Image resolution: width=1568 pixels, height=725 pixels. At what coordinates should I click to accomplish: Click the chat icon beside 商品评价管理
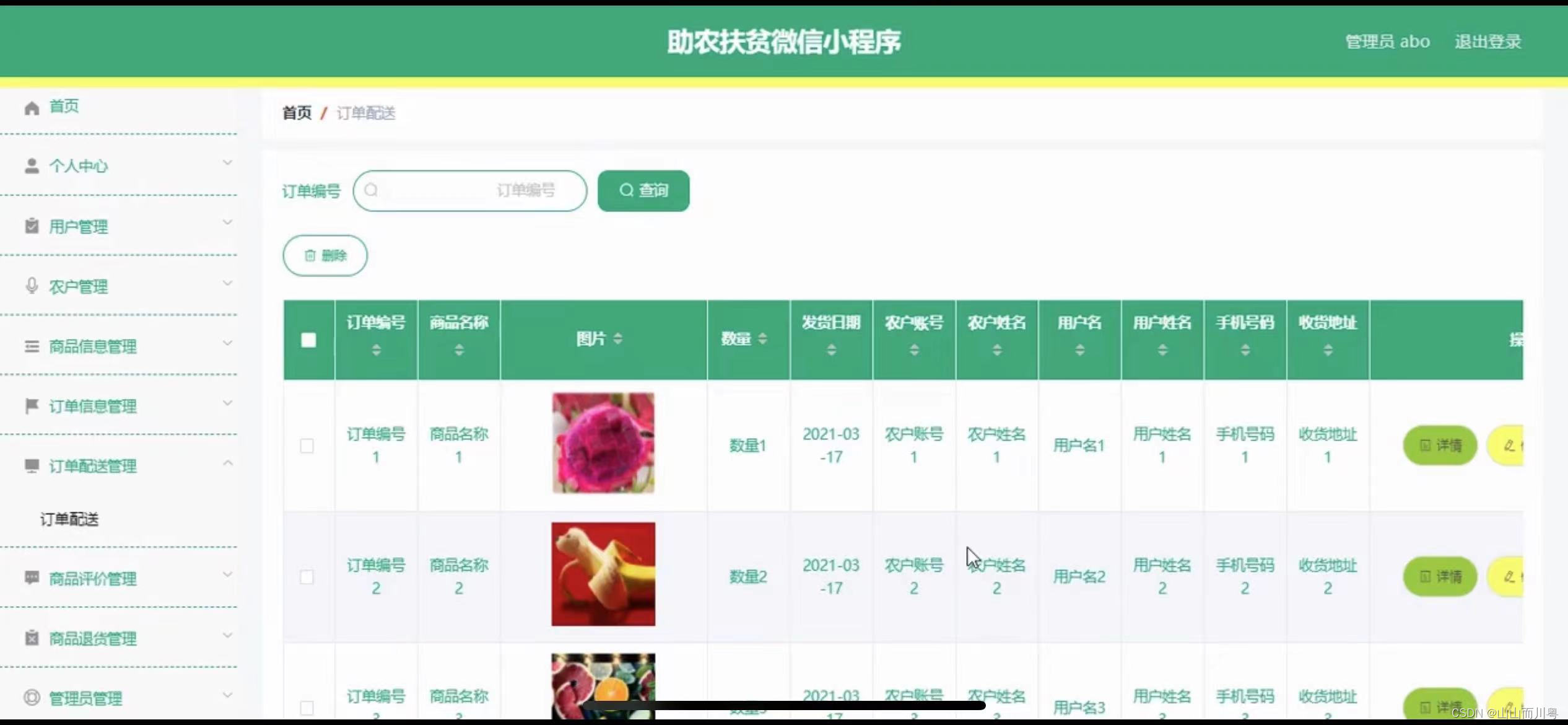coord(32,578)
